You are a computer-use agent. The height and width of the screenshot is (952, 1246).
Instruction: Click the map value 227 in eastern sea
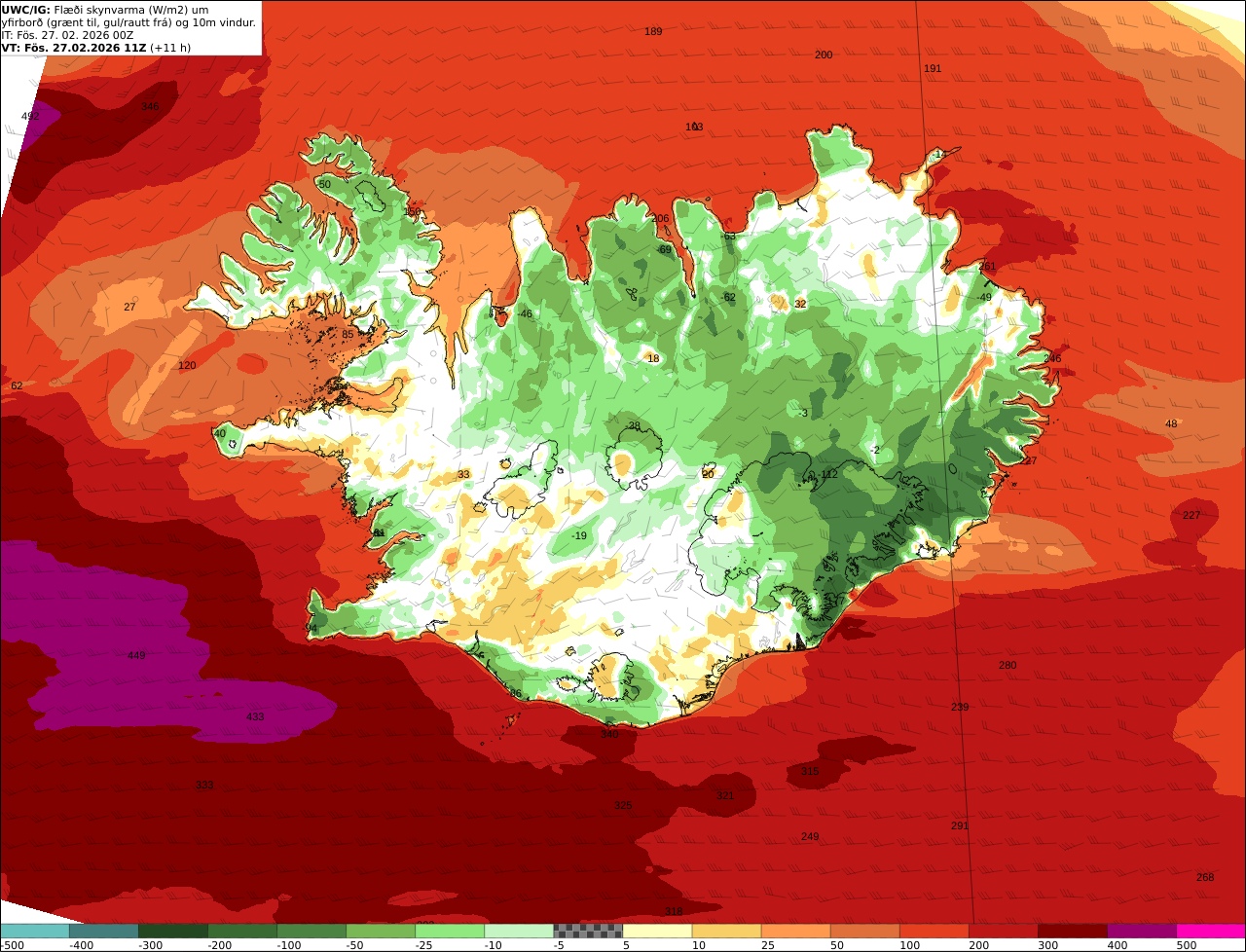pos(1191,515)
